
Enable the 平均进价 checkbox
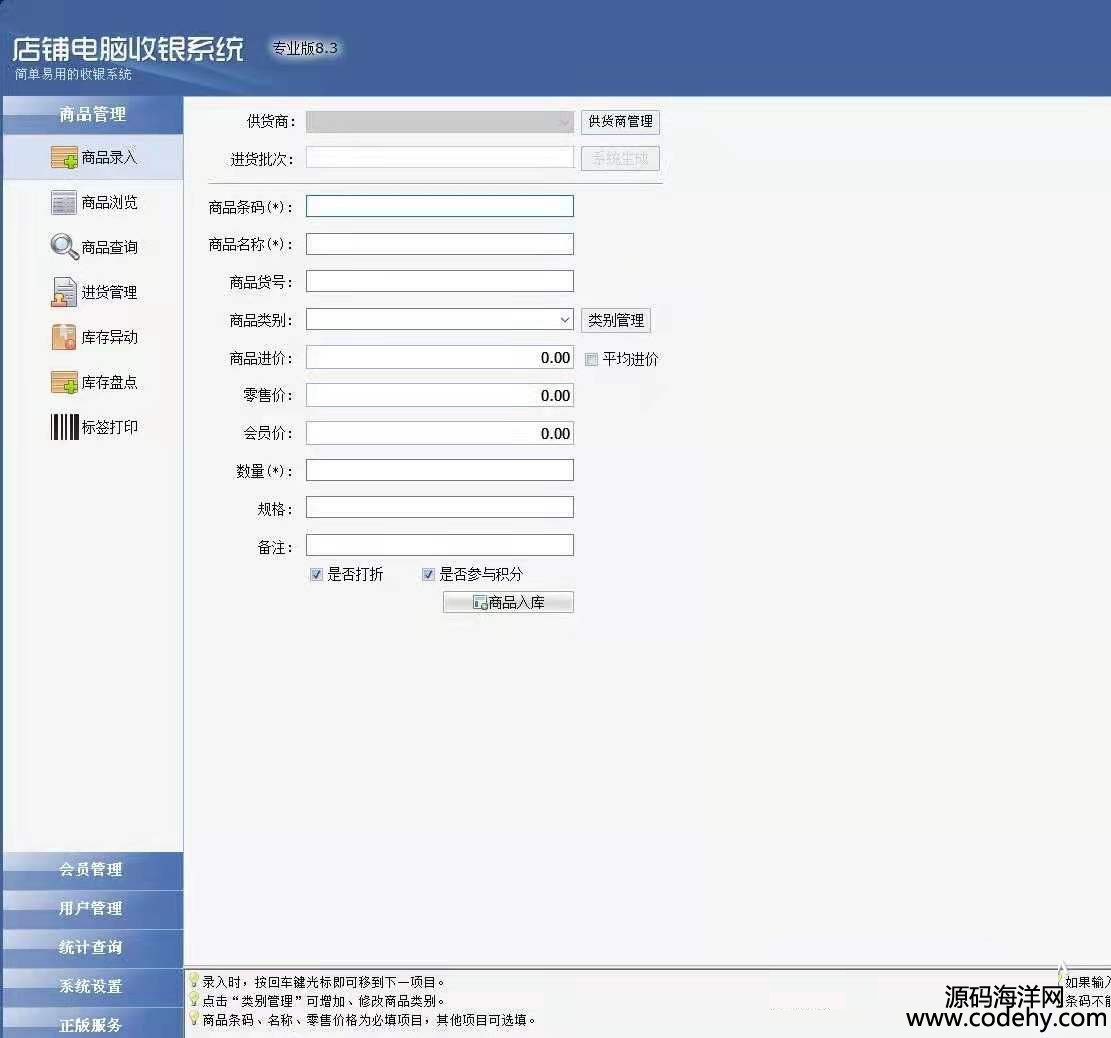pyautogui.click(x=592, y=360)
